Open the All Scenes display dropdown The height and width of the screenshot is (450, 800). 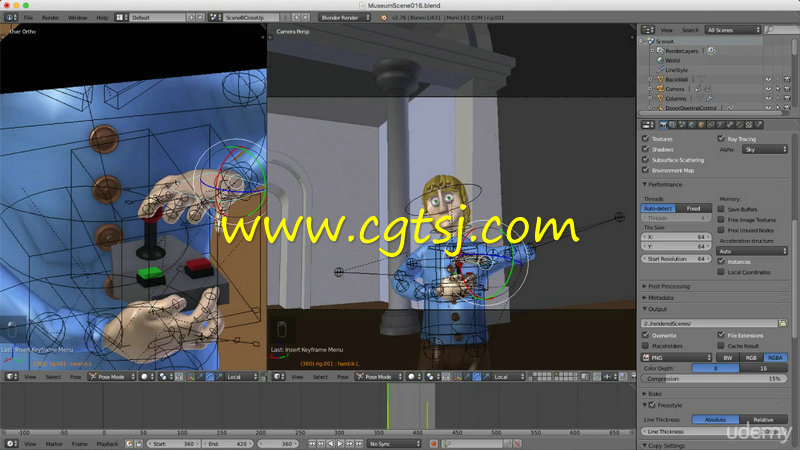[733, 30]
